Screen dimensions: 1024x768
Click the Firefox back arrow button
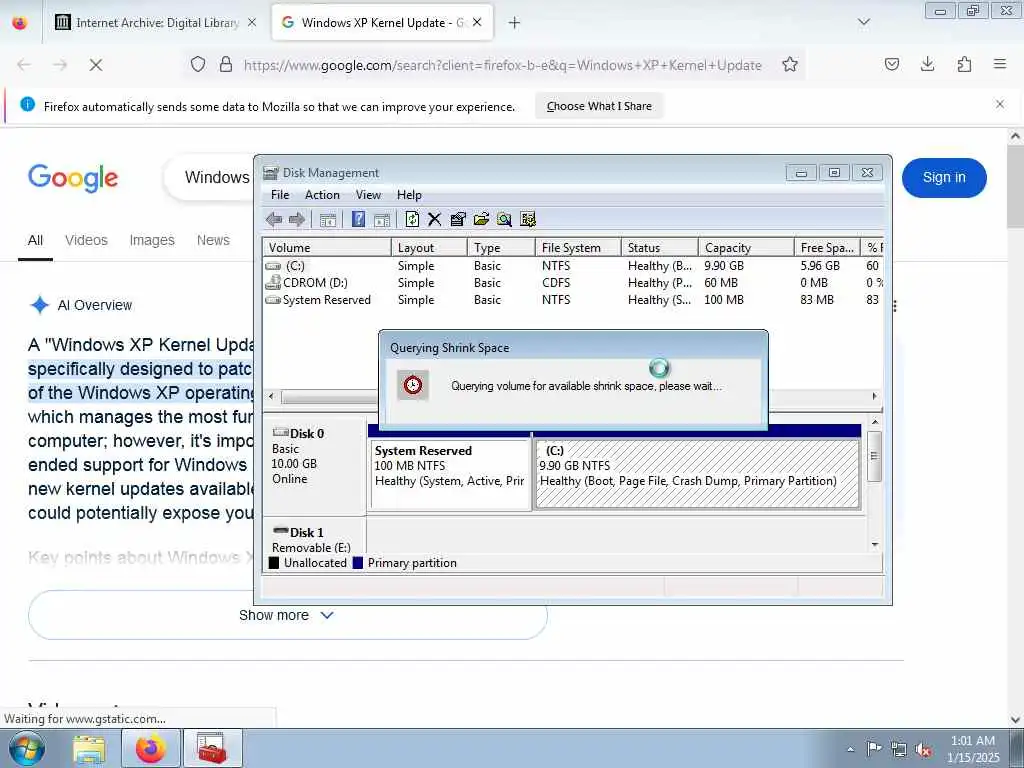(24, 65)
